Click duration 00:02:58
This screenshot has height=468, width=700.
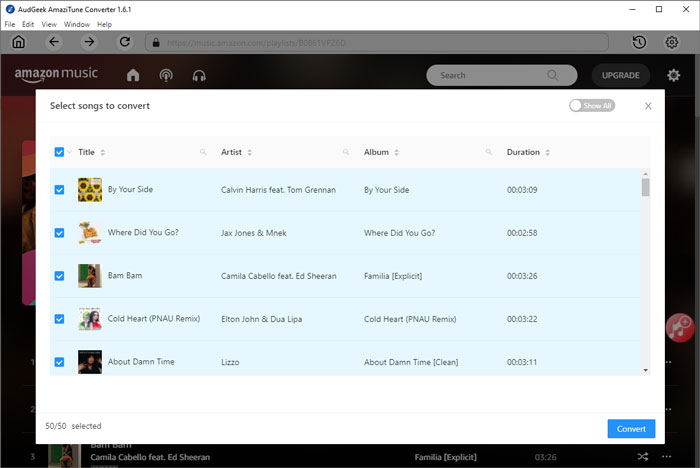point(522,233)
